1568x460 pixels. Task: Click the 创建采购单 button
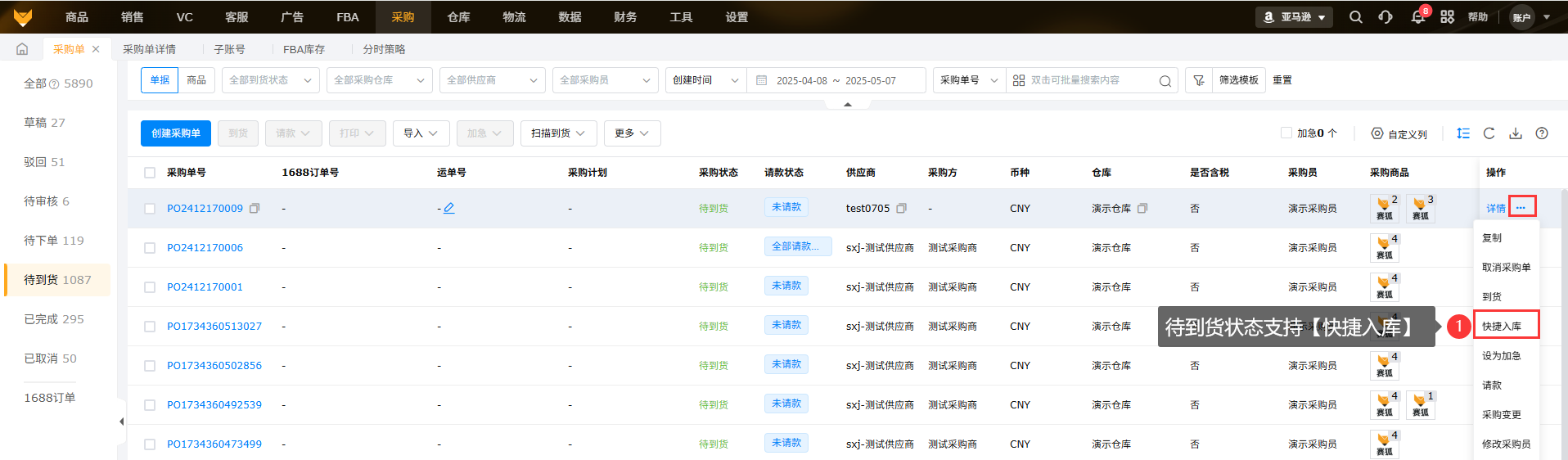click(175, 133)
